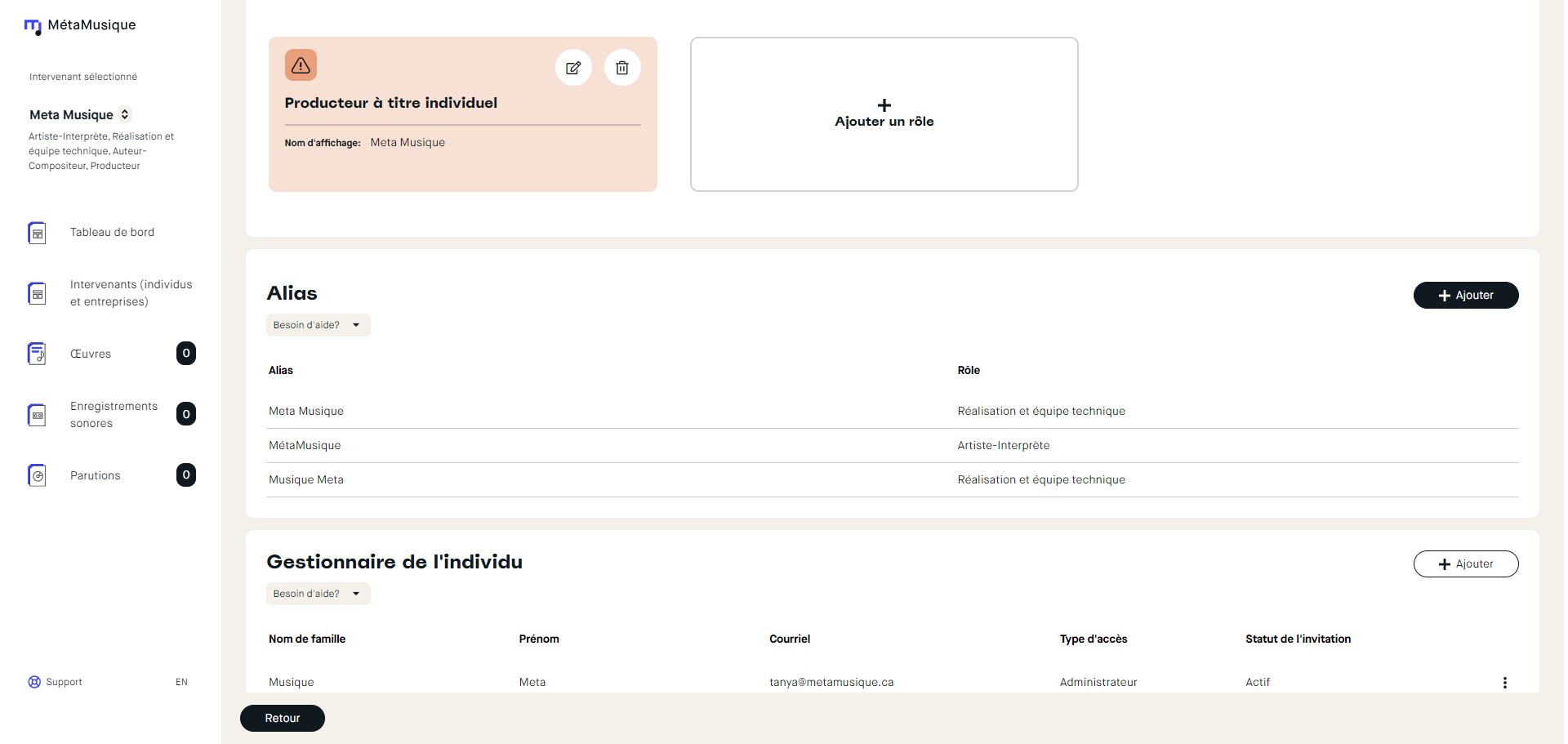Click the Œuvres sidebar icon

click(x=37, y=354)
